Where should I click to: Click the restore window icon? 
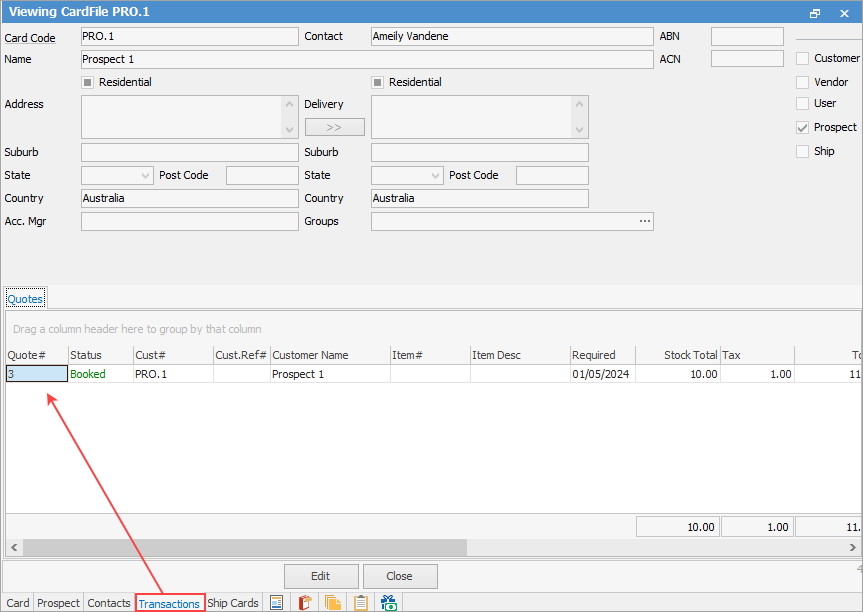815,13
